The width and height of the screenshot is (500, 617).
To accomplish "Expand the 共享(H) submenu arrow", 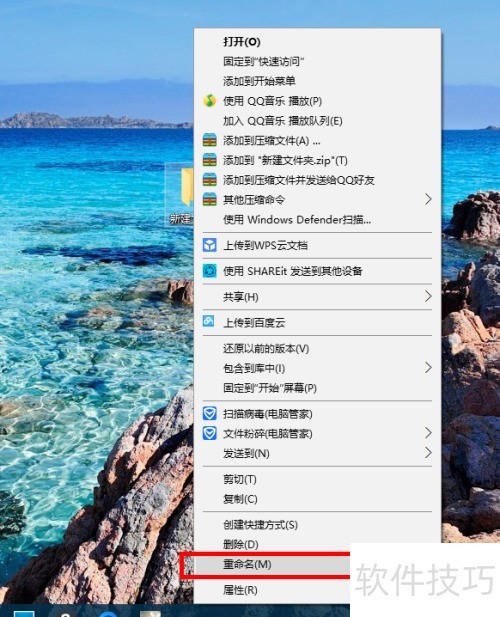I will point(428,296).
